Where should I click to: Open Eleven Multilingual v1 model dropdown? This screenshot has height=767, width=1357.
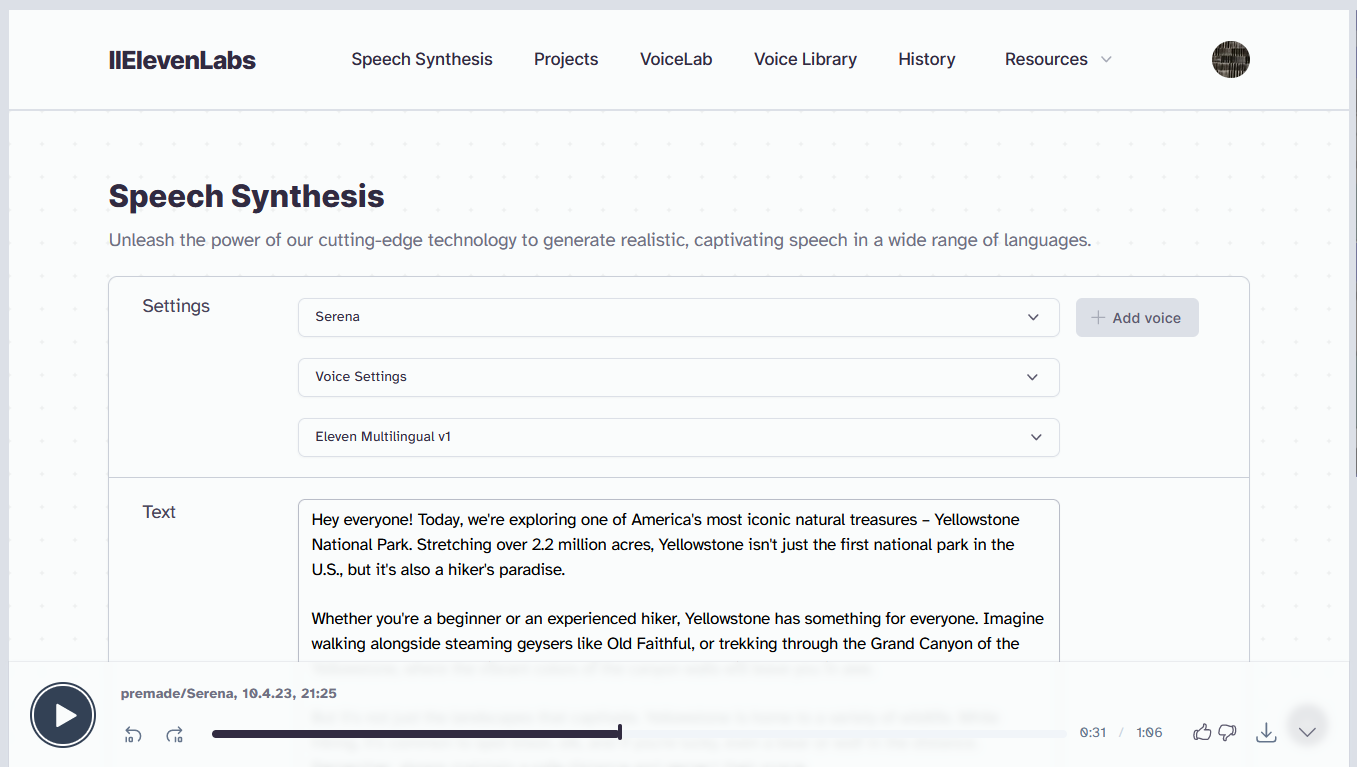679,437
